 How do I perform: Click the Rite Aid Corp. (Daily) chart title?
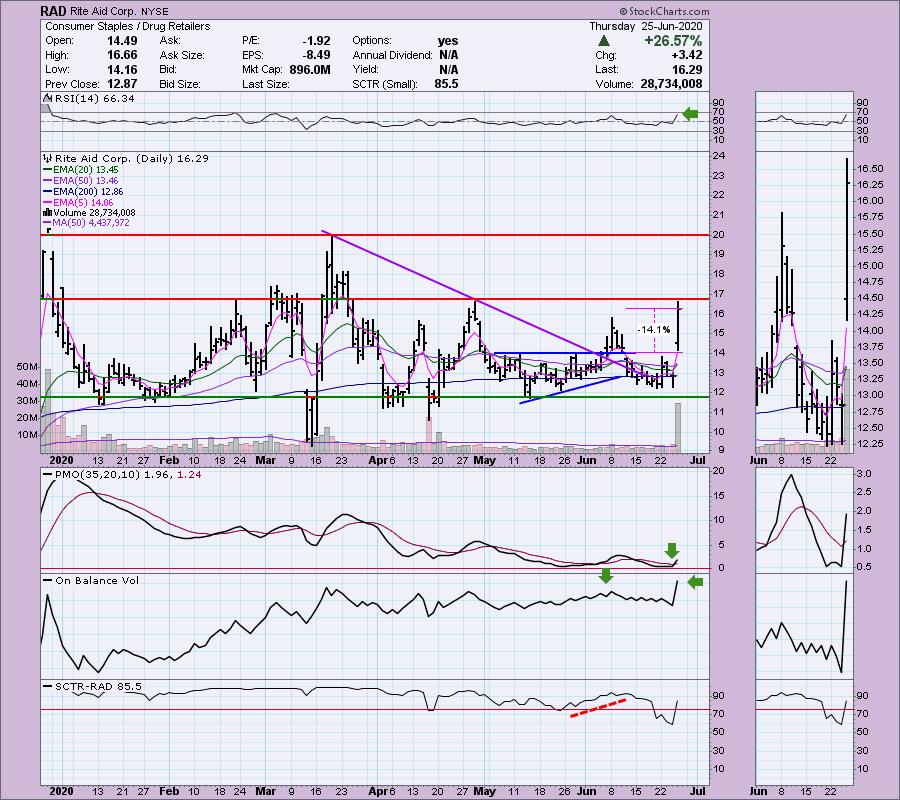pos(132,158)
